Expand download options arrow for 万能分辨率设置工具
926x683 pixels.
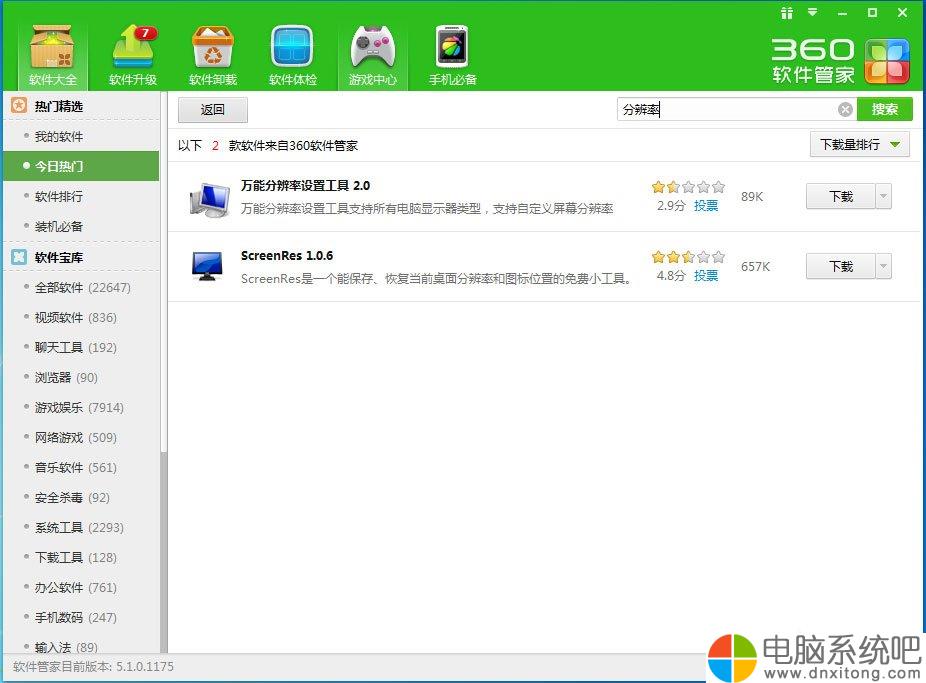click(883, 197)
